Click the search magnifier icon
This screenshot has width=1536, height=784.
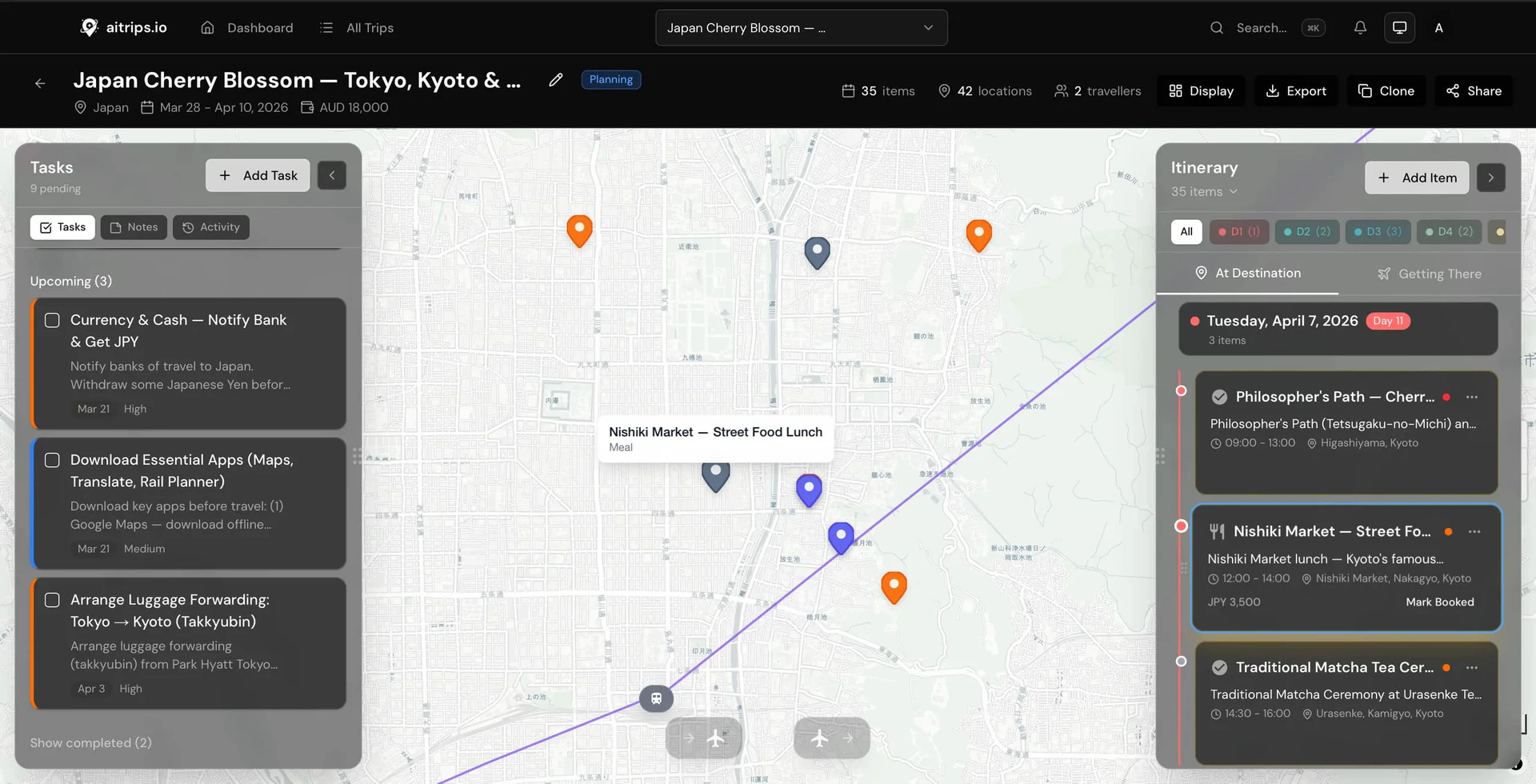point(1216,27)
